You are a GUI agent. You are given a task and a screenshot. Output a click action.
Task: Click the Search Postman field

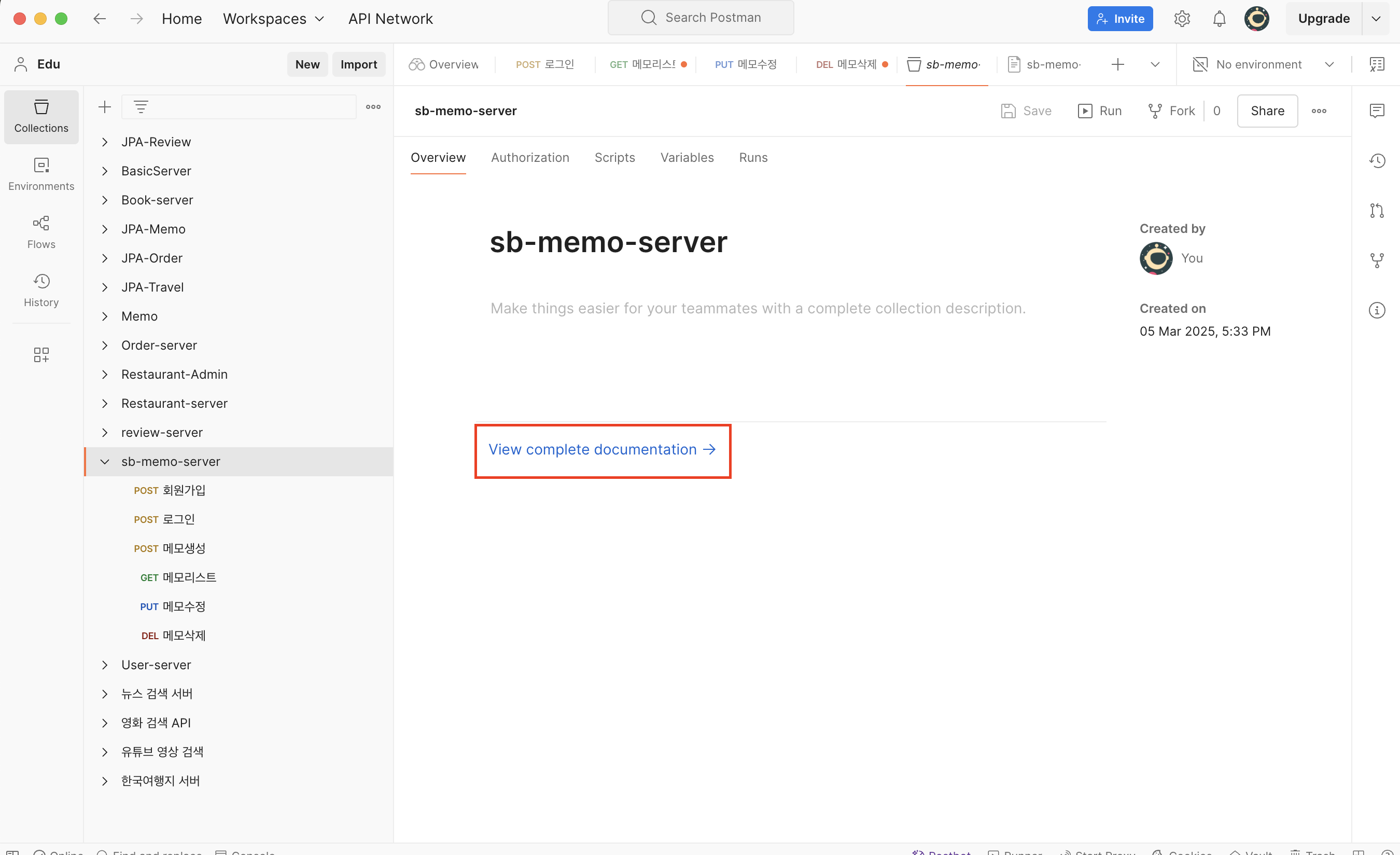click(701, 18)
